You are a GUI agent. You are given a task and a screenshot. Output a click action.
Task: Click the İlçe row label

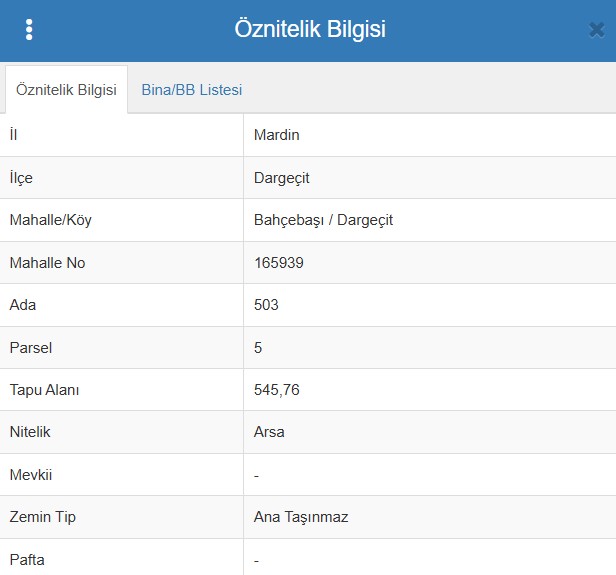pyautogui.click(x=21, y=178)
